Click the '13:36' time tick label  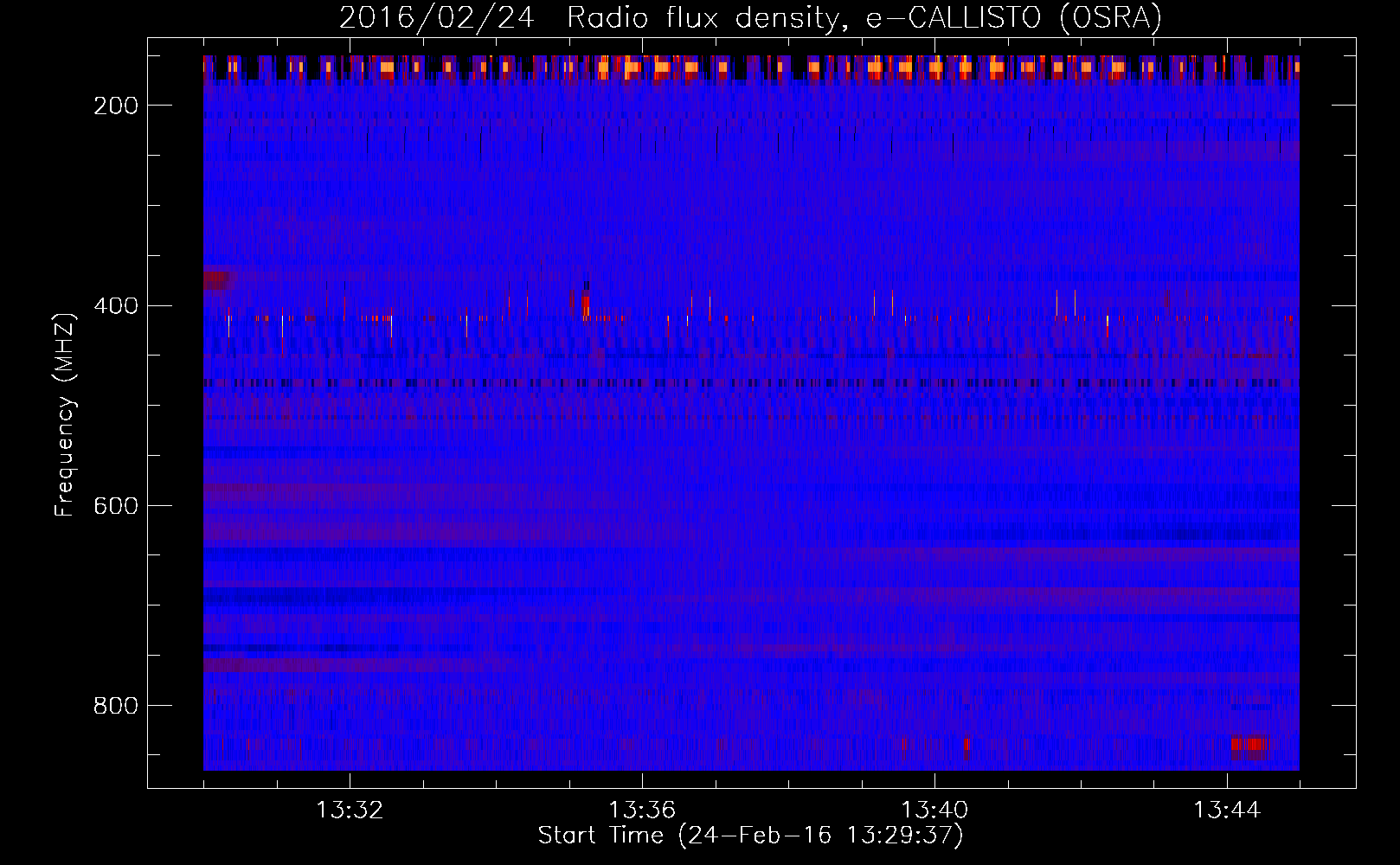[x=642, y=811]
